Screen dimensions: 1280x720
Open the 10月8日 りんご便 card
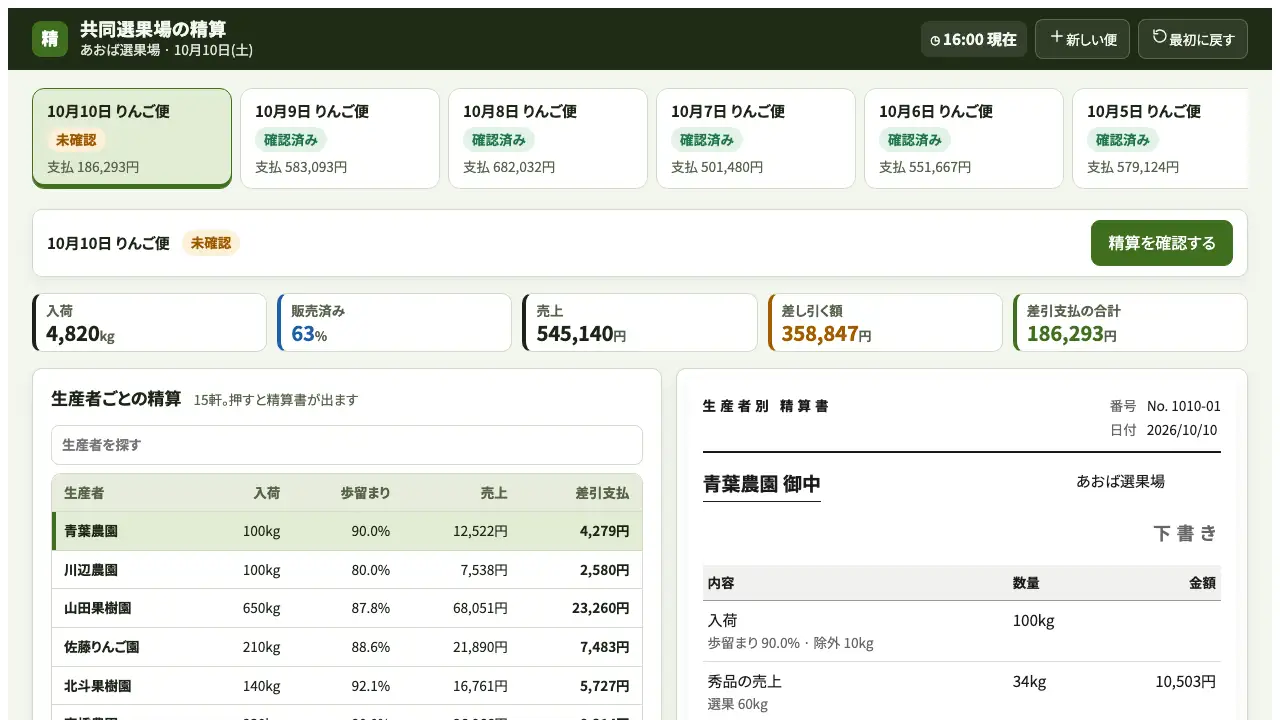tap(548, 138)
